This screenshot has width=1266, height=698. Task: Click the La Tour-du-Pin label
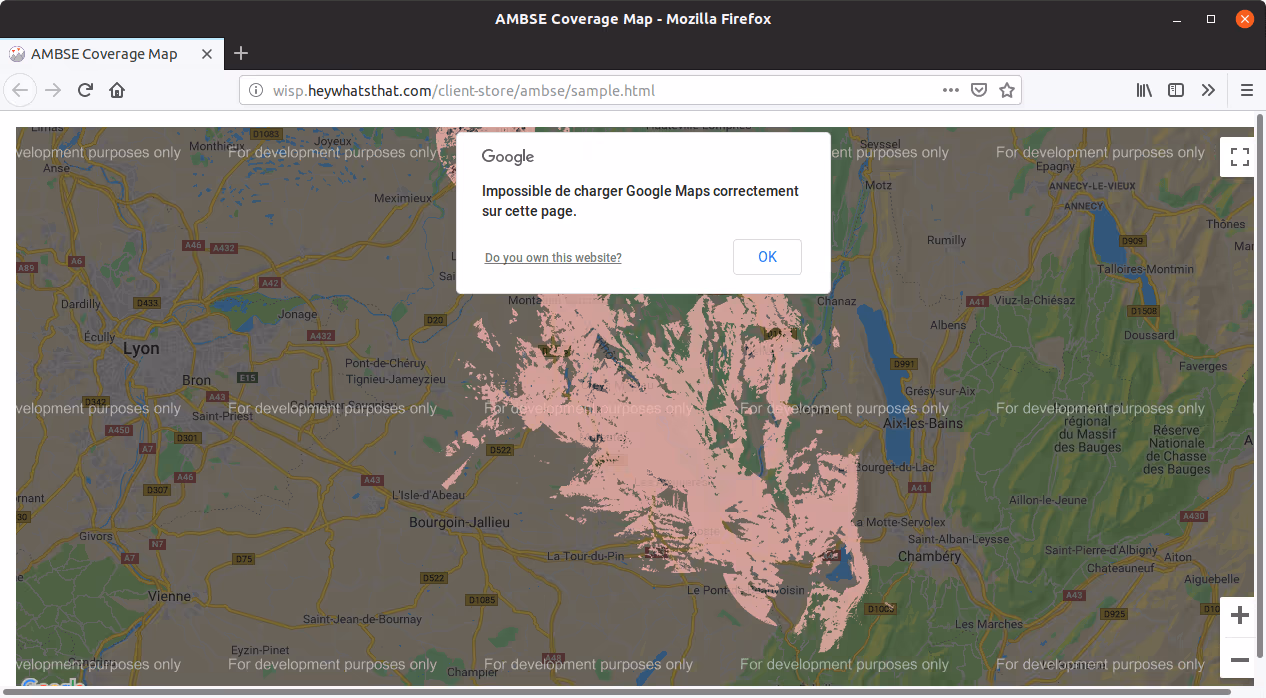[x=586, y=556]
